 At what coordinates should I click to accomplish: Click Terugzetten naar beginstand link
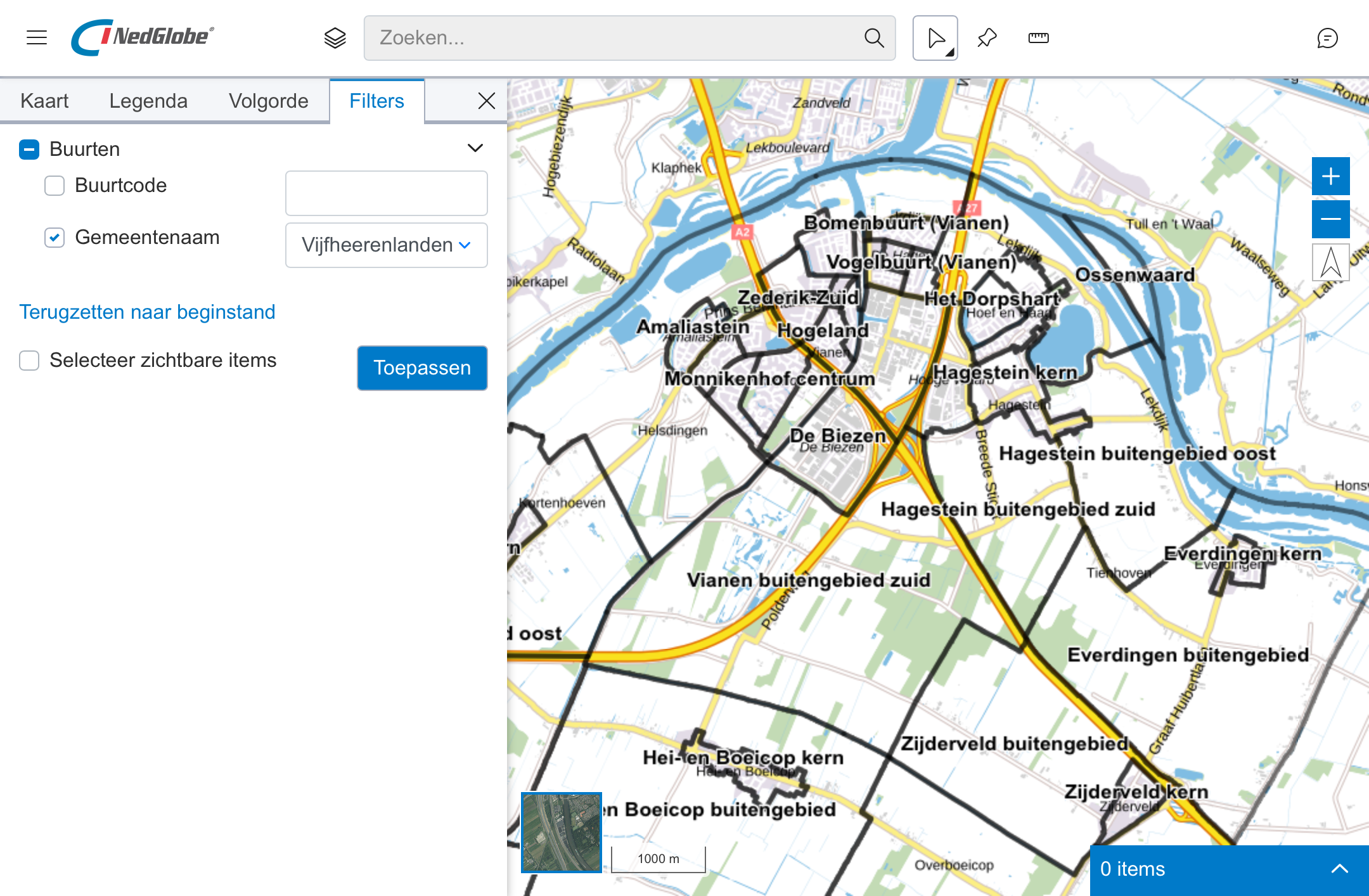pyautogui.click(x=147, y=312)
